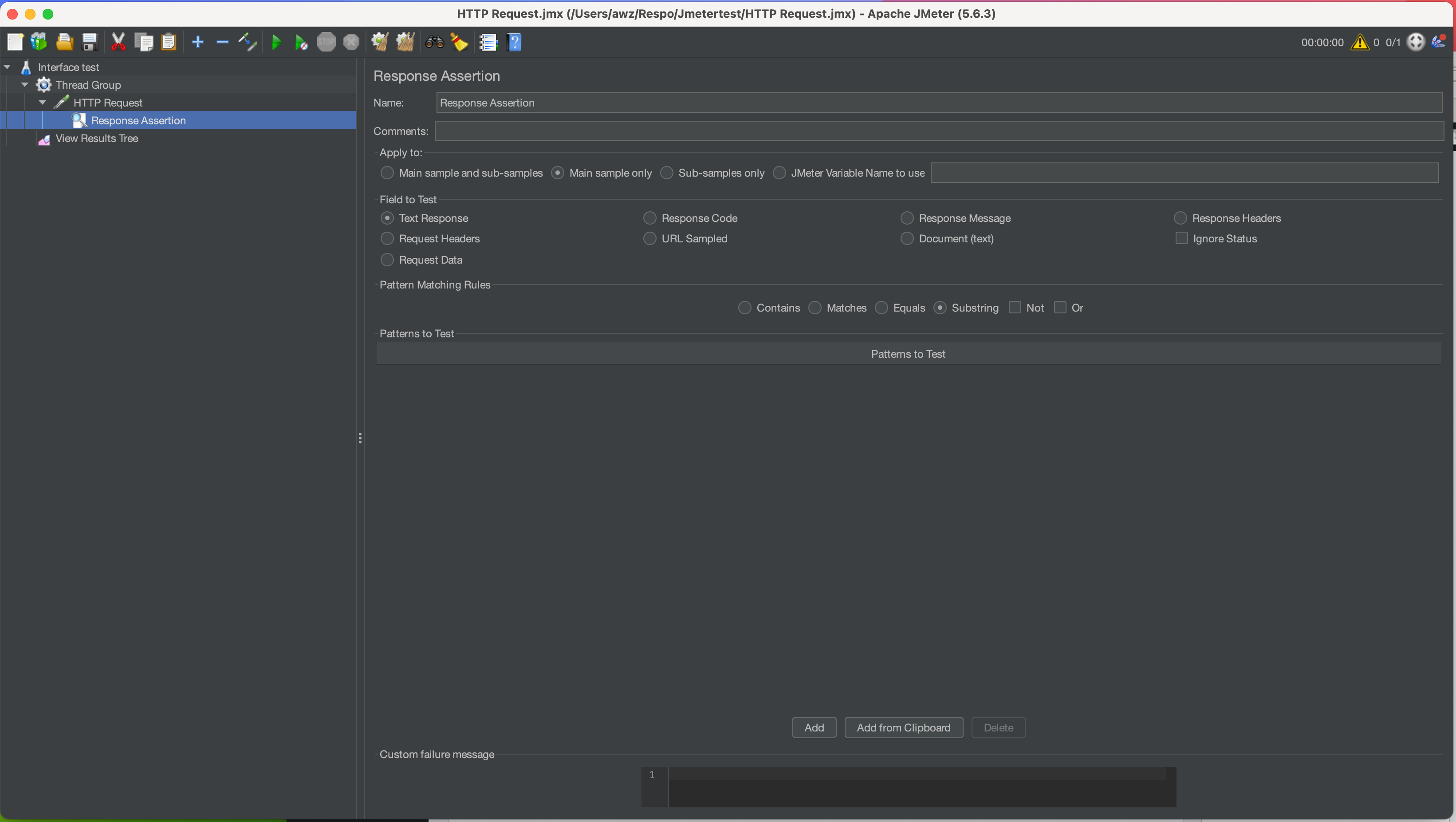Screen dimensions: 1456x822
Task: Click Start no pauses icon
Action: 301,42
